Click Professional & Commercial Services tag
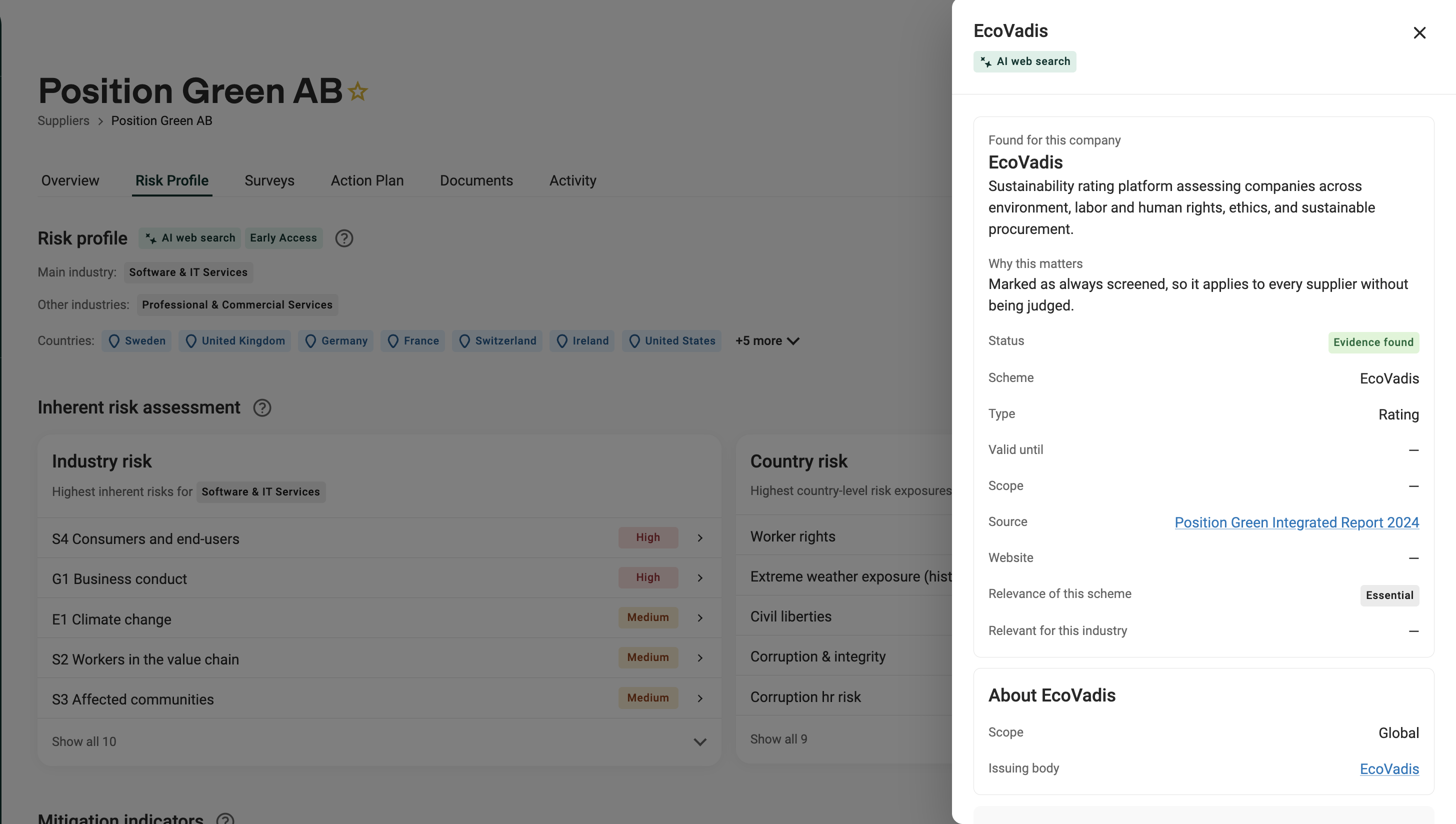1456x824 pixels. click(237, 305)
